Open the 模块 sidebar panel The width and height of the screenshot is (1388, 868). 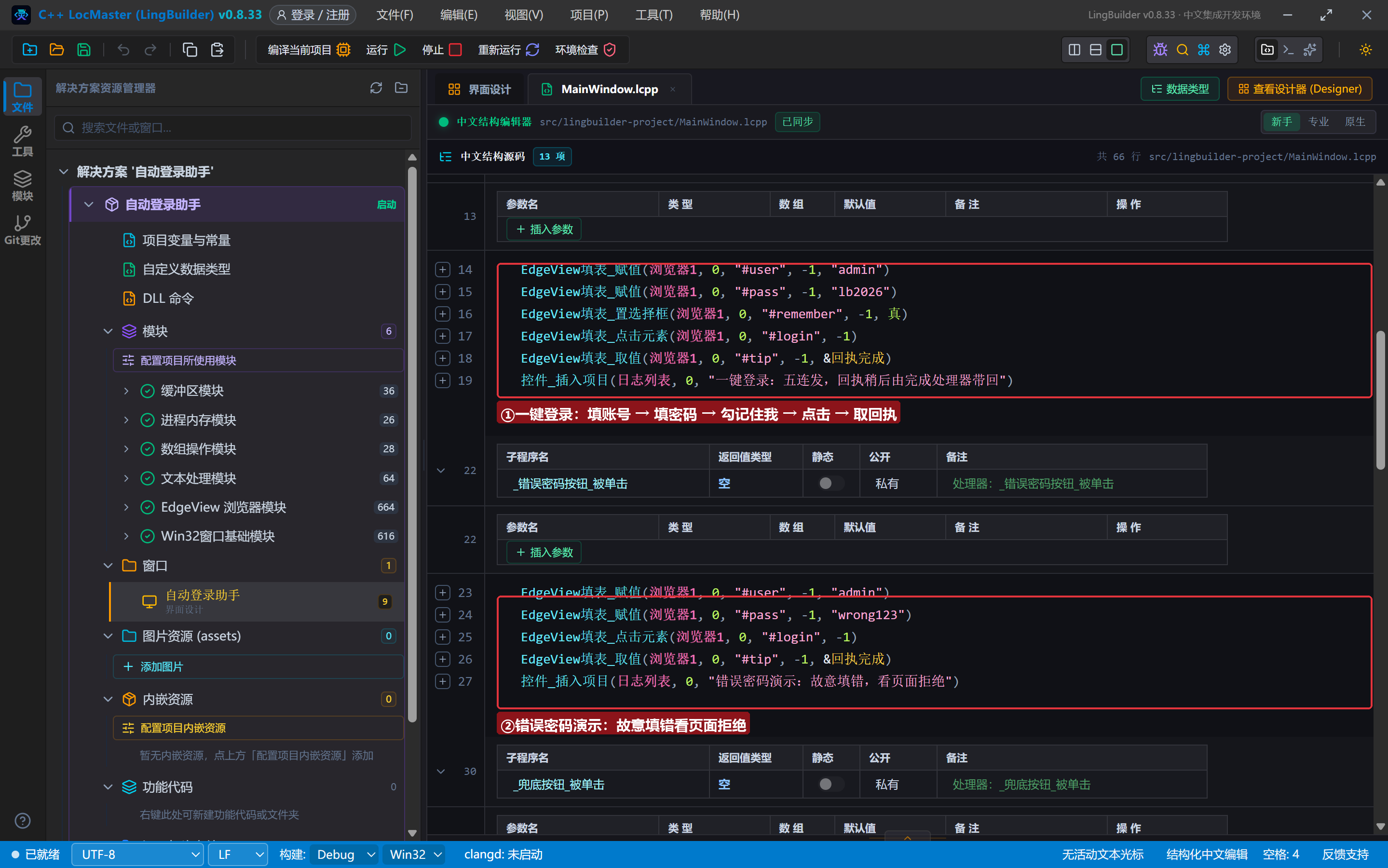(x=22, y=186)
